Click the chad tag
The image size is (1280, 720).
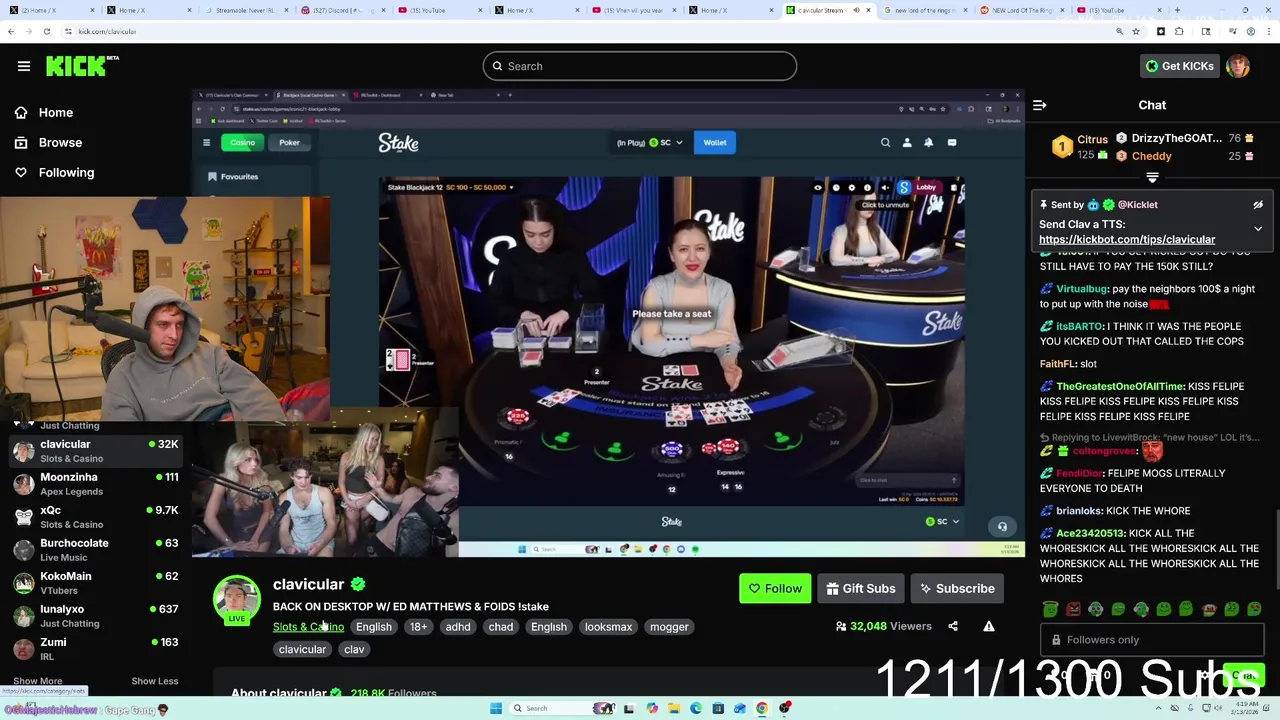[501, 627]
